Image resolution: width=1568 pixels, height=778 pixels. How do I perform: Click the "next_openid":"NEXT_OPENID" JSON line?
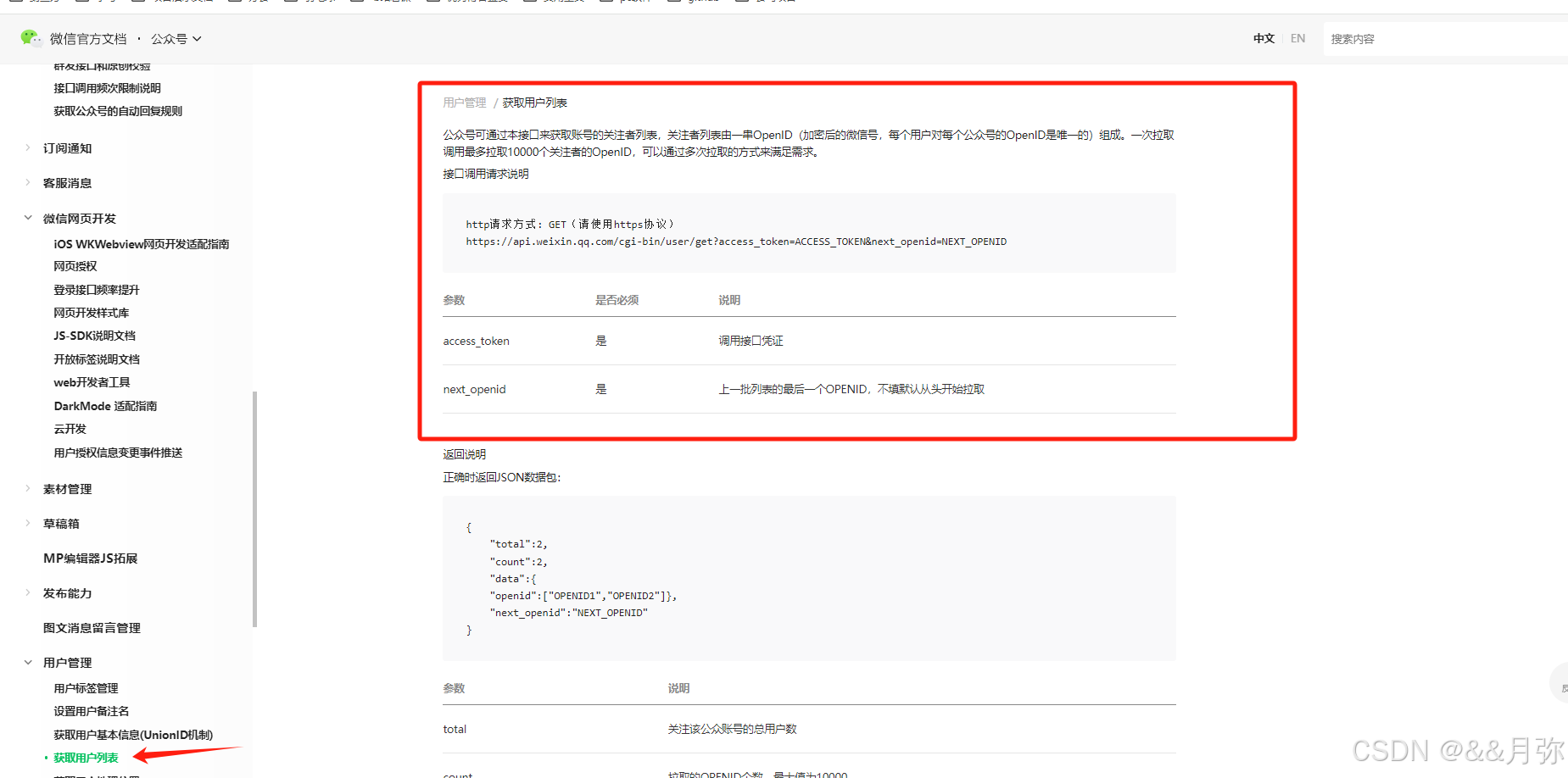pos(569,613)
